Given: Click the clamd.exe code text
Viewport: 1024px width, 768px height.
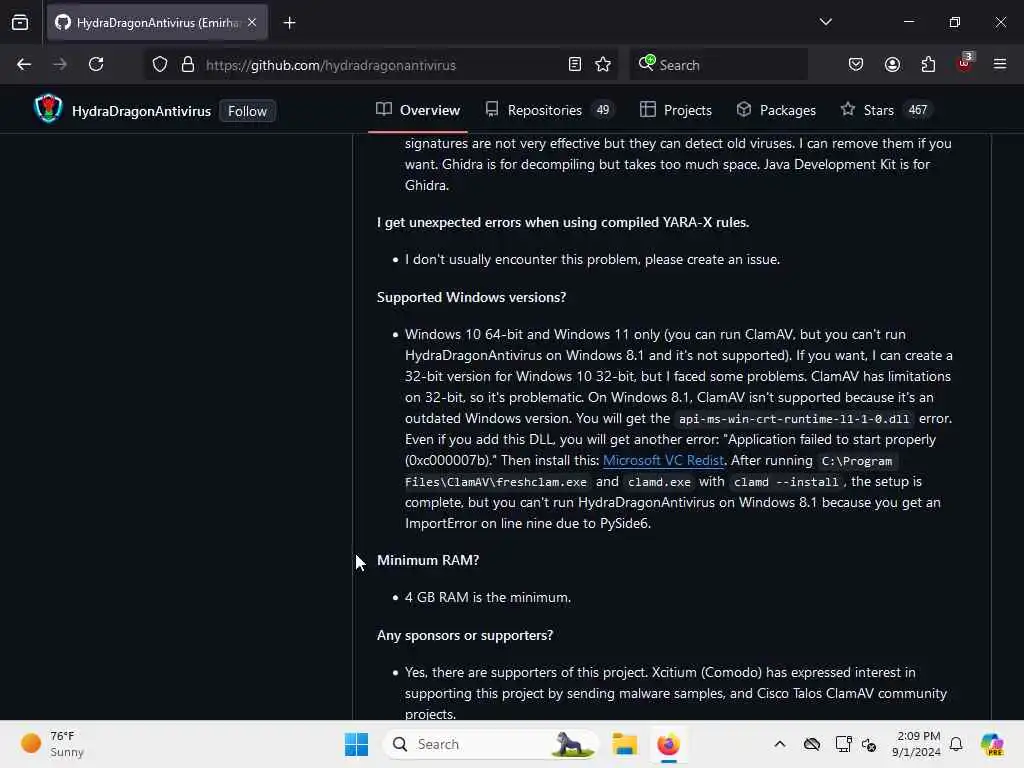Looking at the screenshot, I should point(659,482).
